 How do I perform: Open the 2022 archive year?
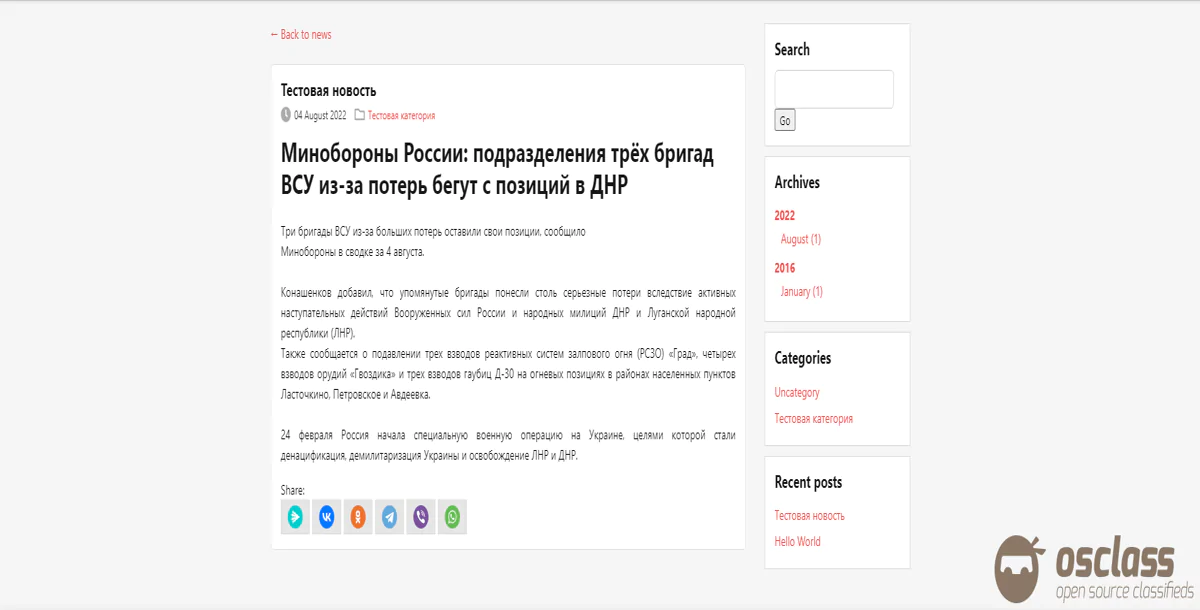click(785, 215)
